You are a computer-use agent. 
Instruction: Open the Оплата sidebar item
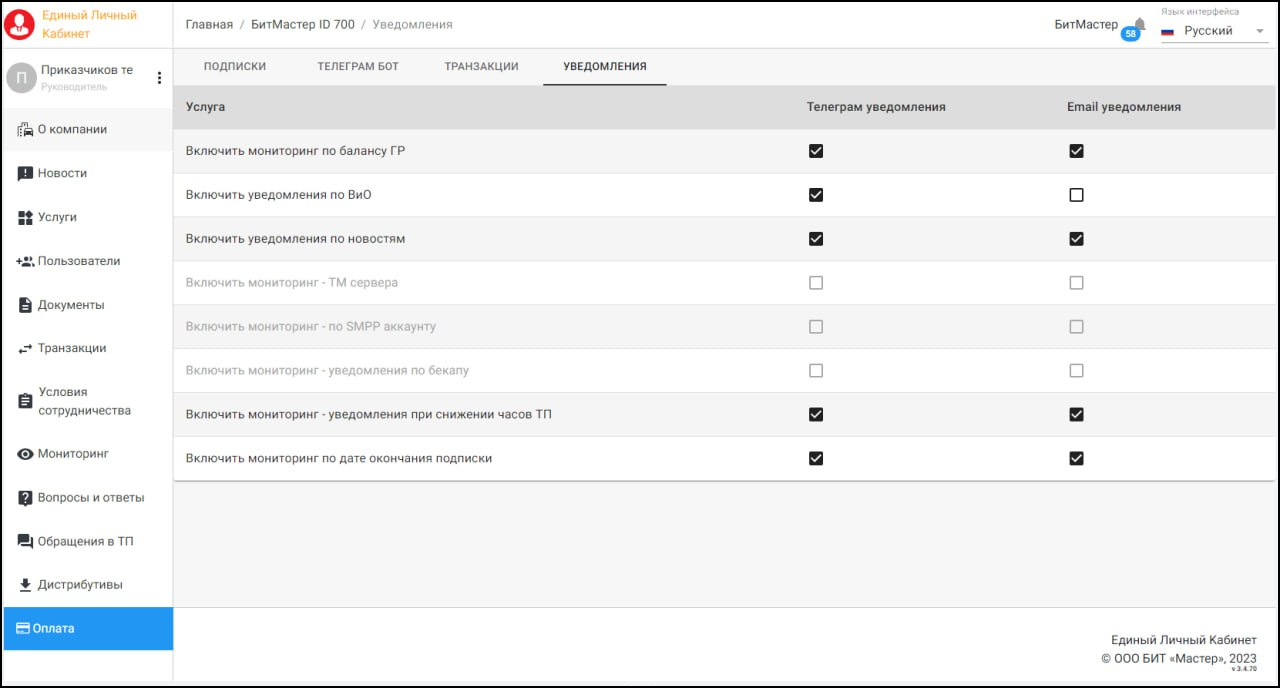(88, 629)
